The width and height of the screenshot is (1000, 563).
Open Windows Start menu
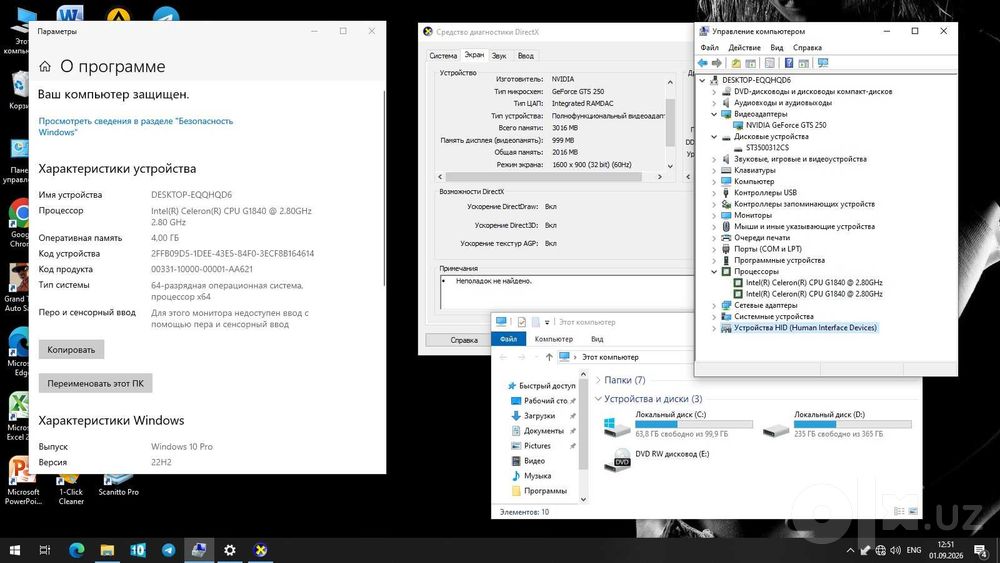pos(14,550)
